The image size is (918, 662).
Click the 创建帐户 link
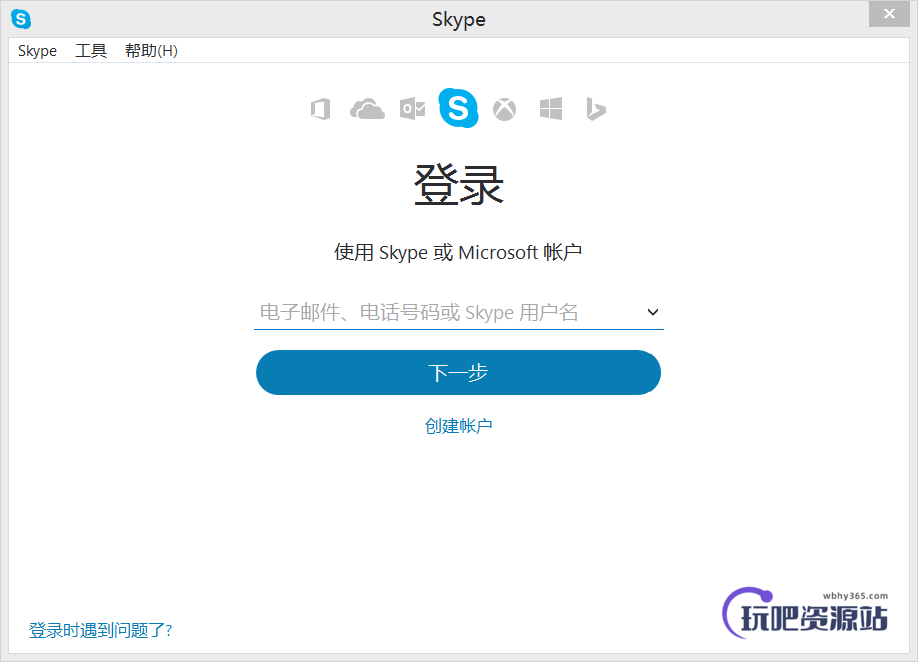pos(458,426)
